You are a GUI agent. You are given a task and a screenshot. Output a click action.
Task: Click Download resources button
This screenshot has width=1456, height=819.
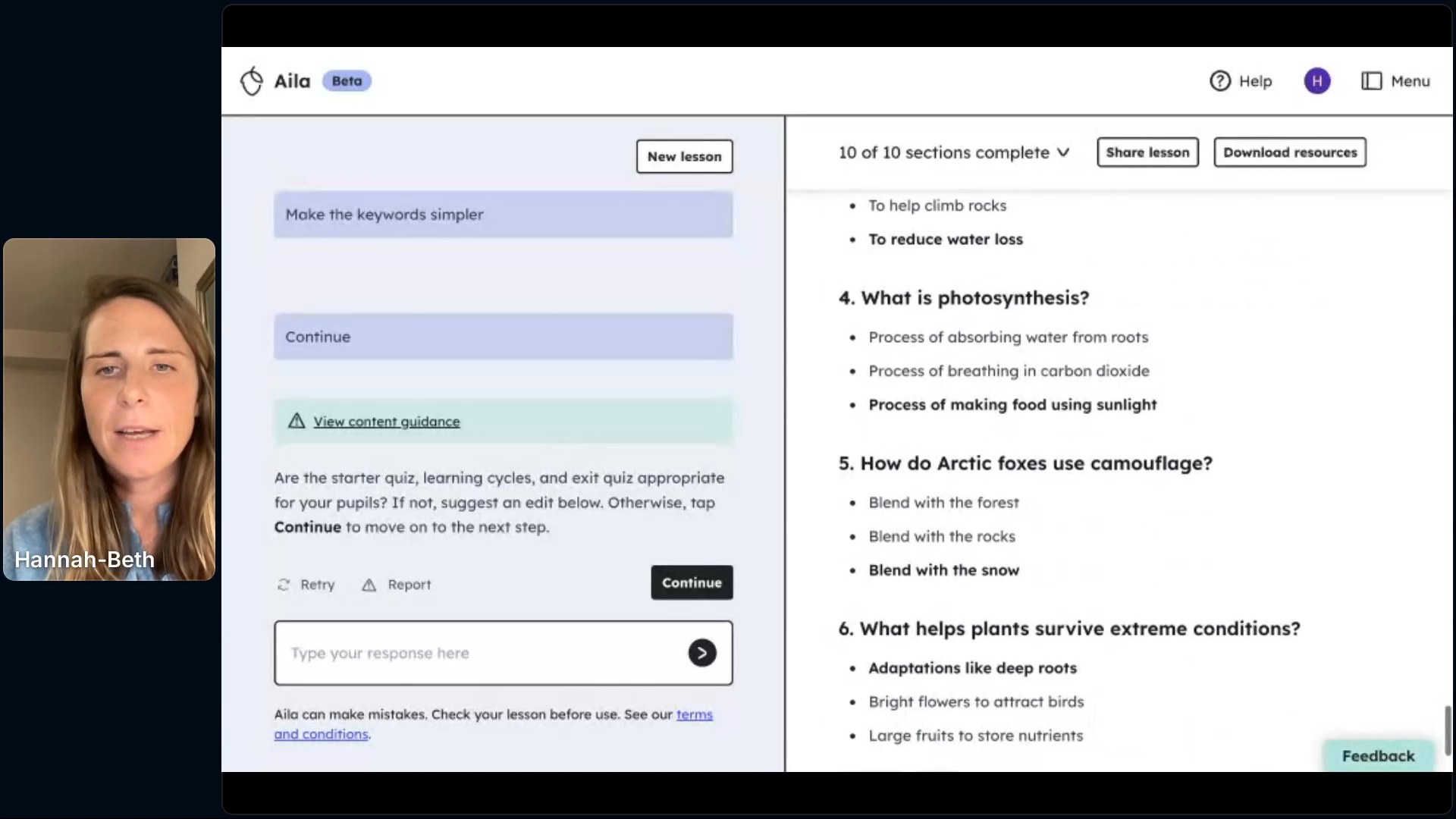(x=1289, y=152)
